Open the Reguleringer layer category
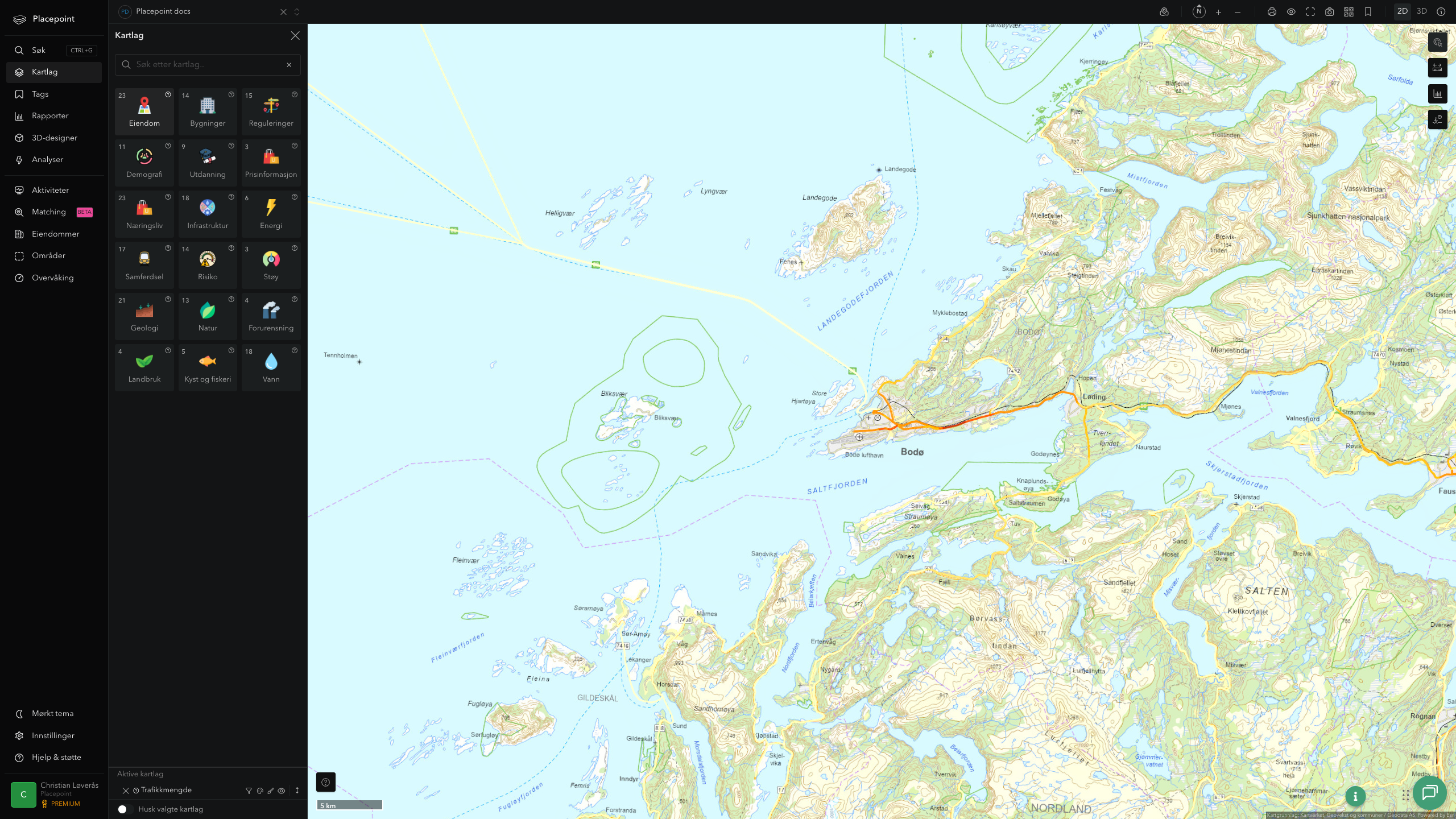This screenshot has height=819, width=1456. [271, 111]
